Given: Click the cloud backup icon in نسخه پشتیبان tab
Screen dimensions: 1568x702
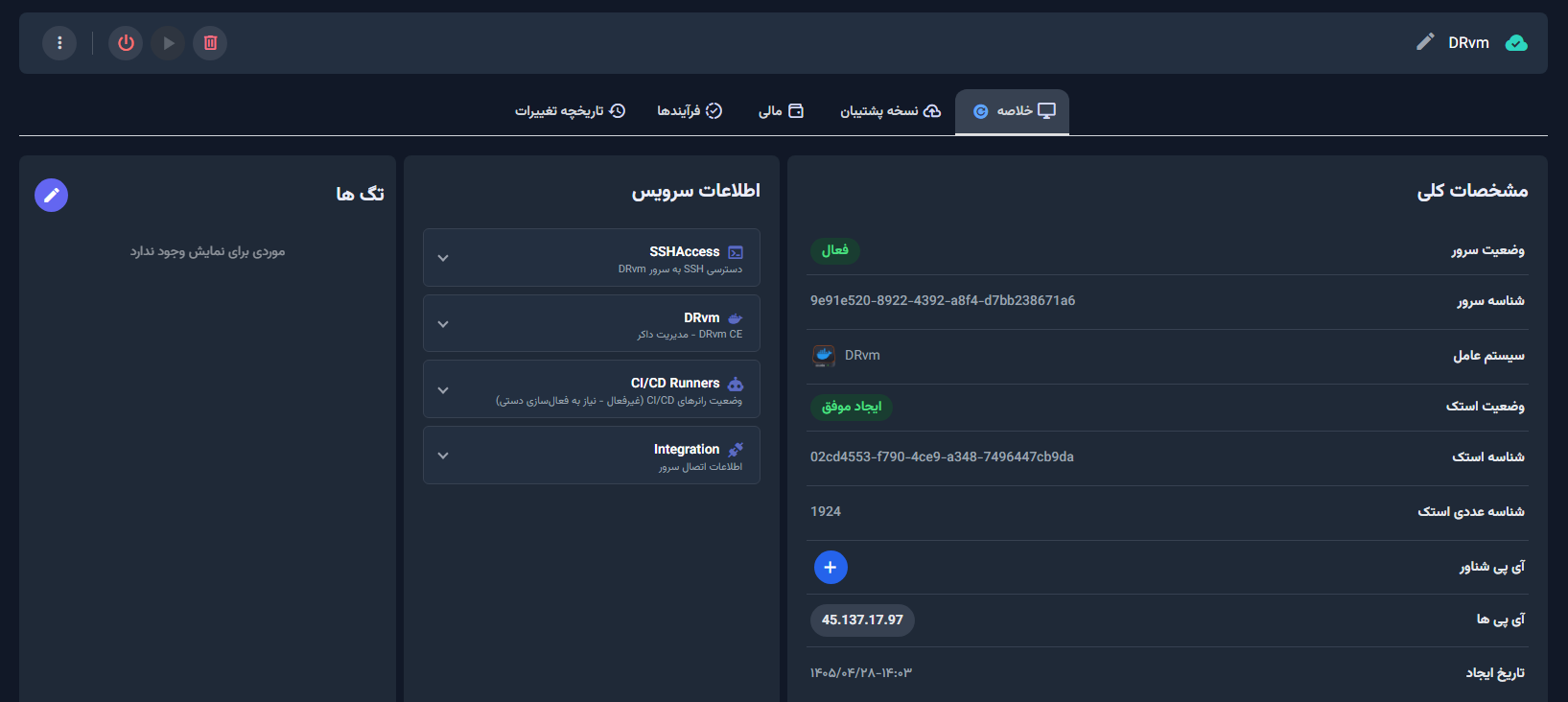Looking at the screenshot, I should pos(932,111).
